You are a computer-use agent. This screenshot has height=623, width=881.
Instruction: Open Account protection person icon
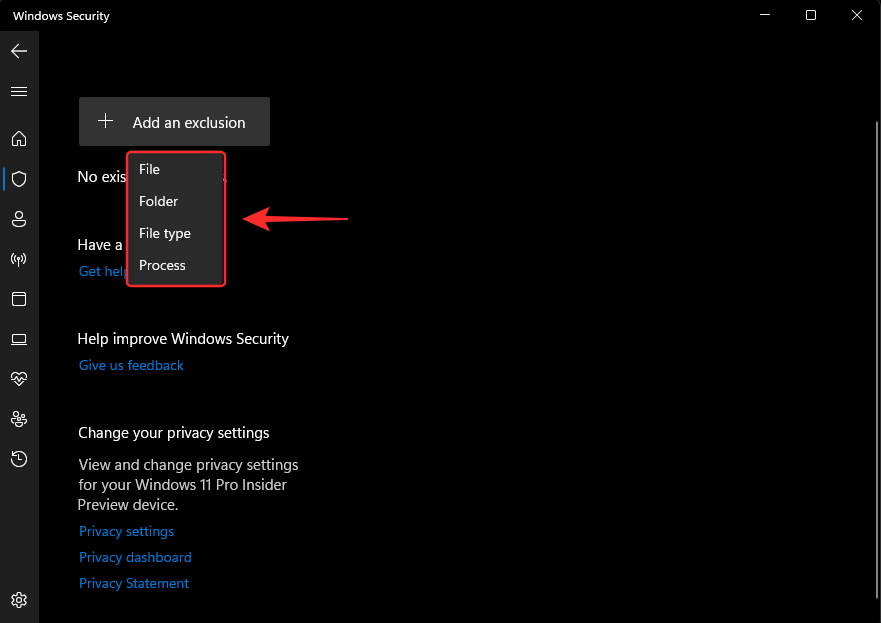click(x=19, y=219)
